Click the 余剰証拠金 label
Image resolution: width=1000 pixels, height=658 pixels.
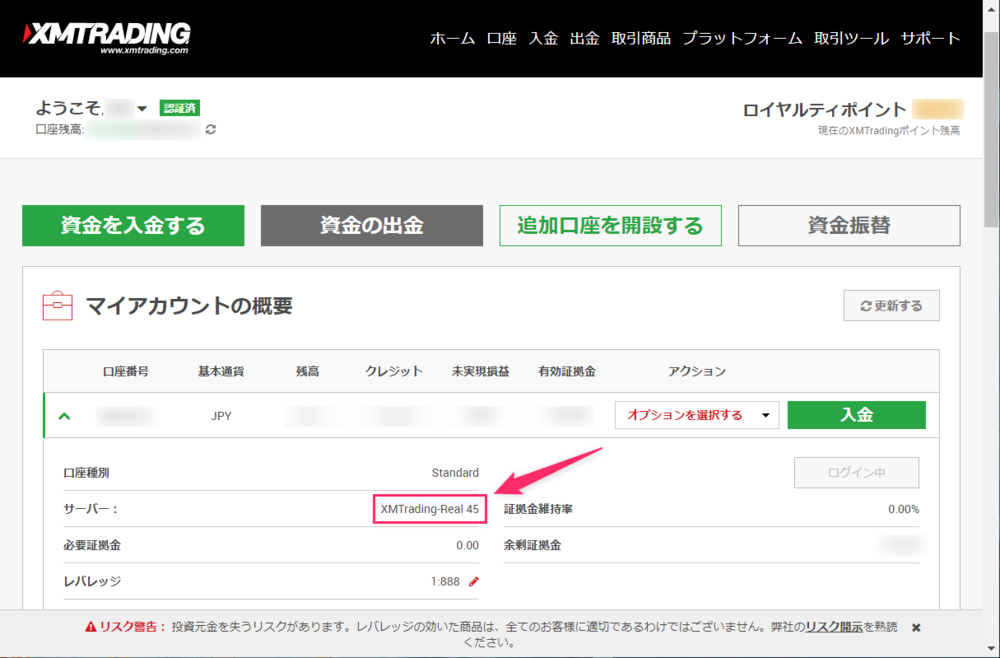tap(533, 545)
